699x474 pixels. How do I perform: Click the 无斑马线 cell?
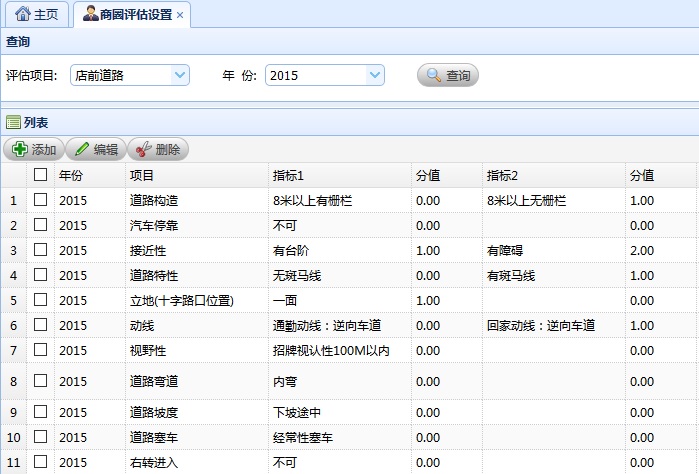click(x=340, y=275)
